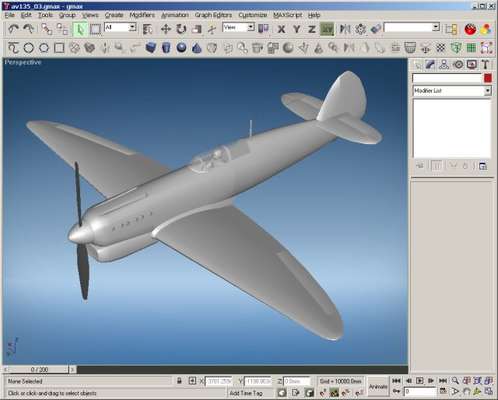This screenshot has width=498, height=400.
Task: Open the Select by Name list icon
Action: point(147,29)
